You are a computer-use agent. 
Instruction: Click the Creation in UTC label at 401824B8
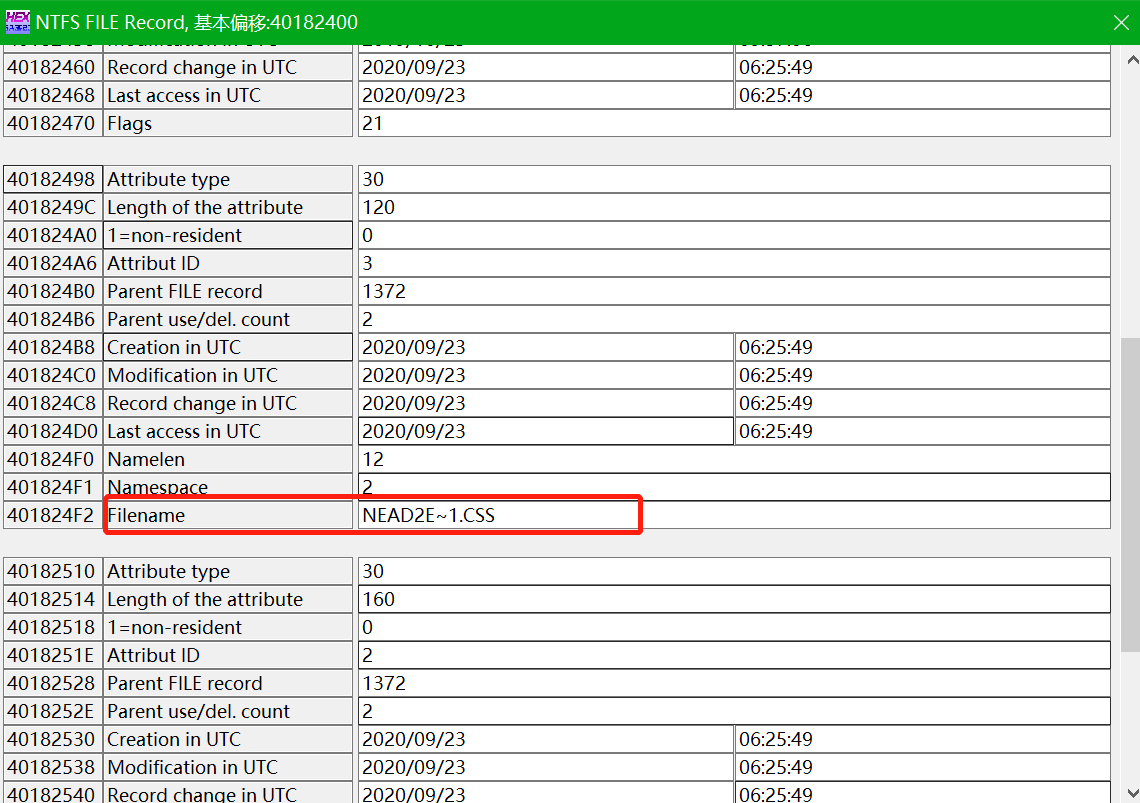228,348
